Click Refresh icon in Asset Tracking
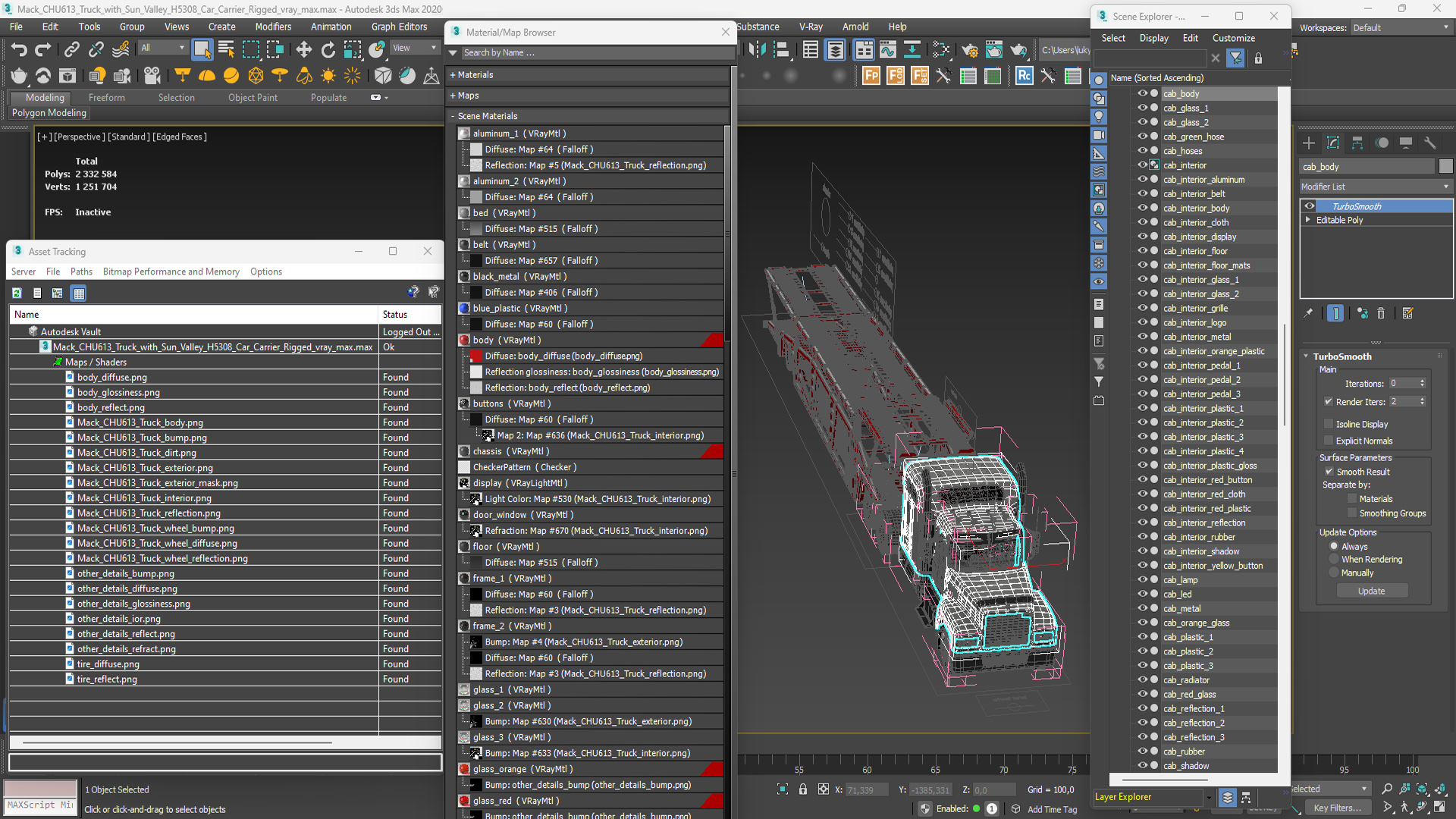The image size is (1456, 819). tap(17, 293)
